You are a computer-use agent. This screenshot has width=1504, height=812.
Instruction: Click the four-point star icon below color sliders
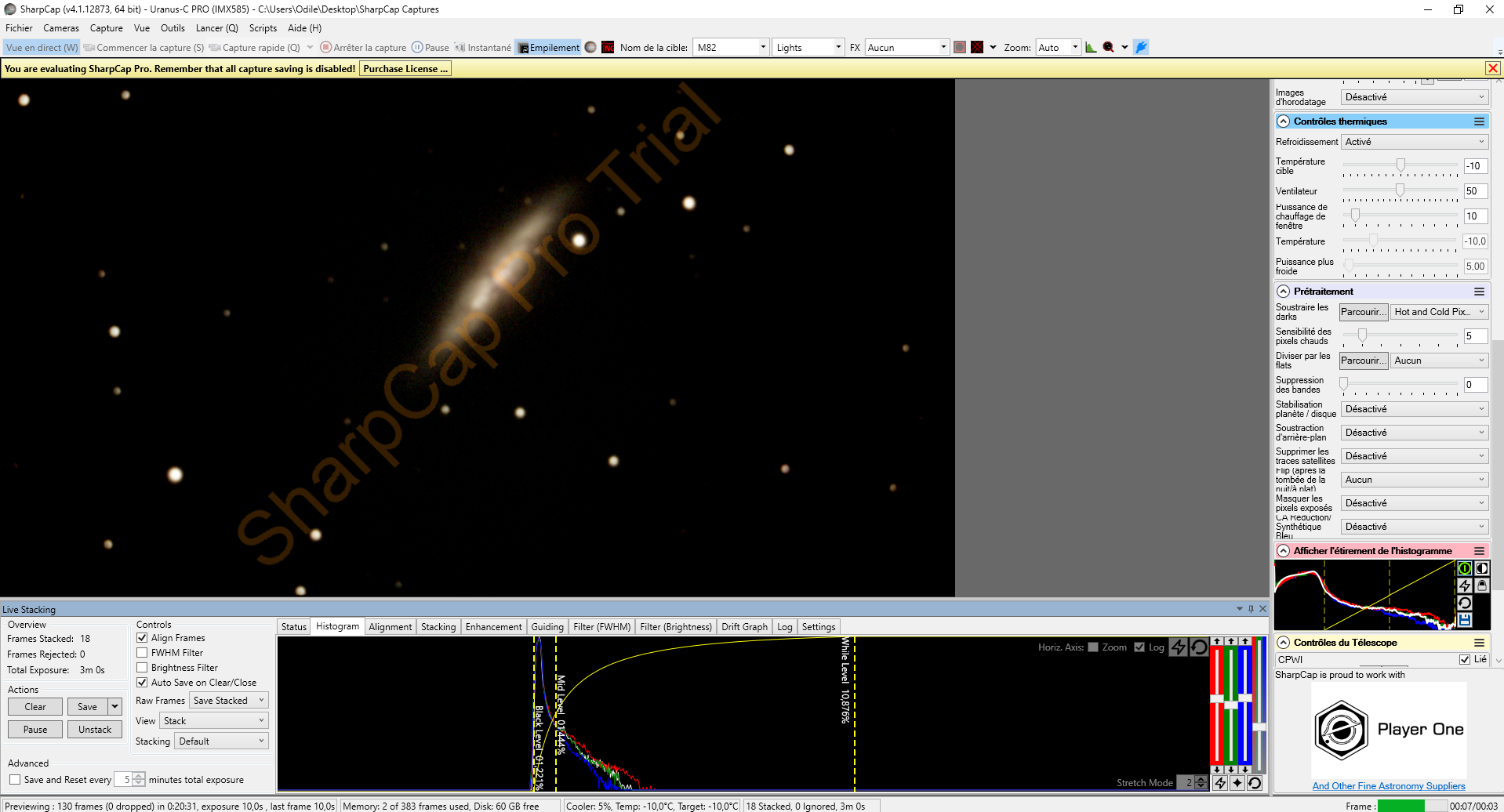point(1237,783)
